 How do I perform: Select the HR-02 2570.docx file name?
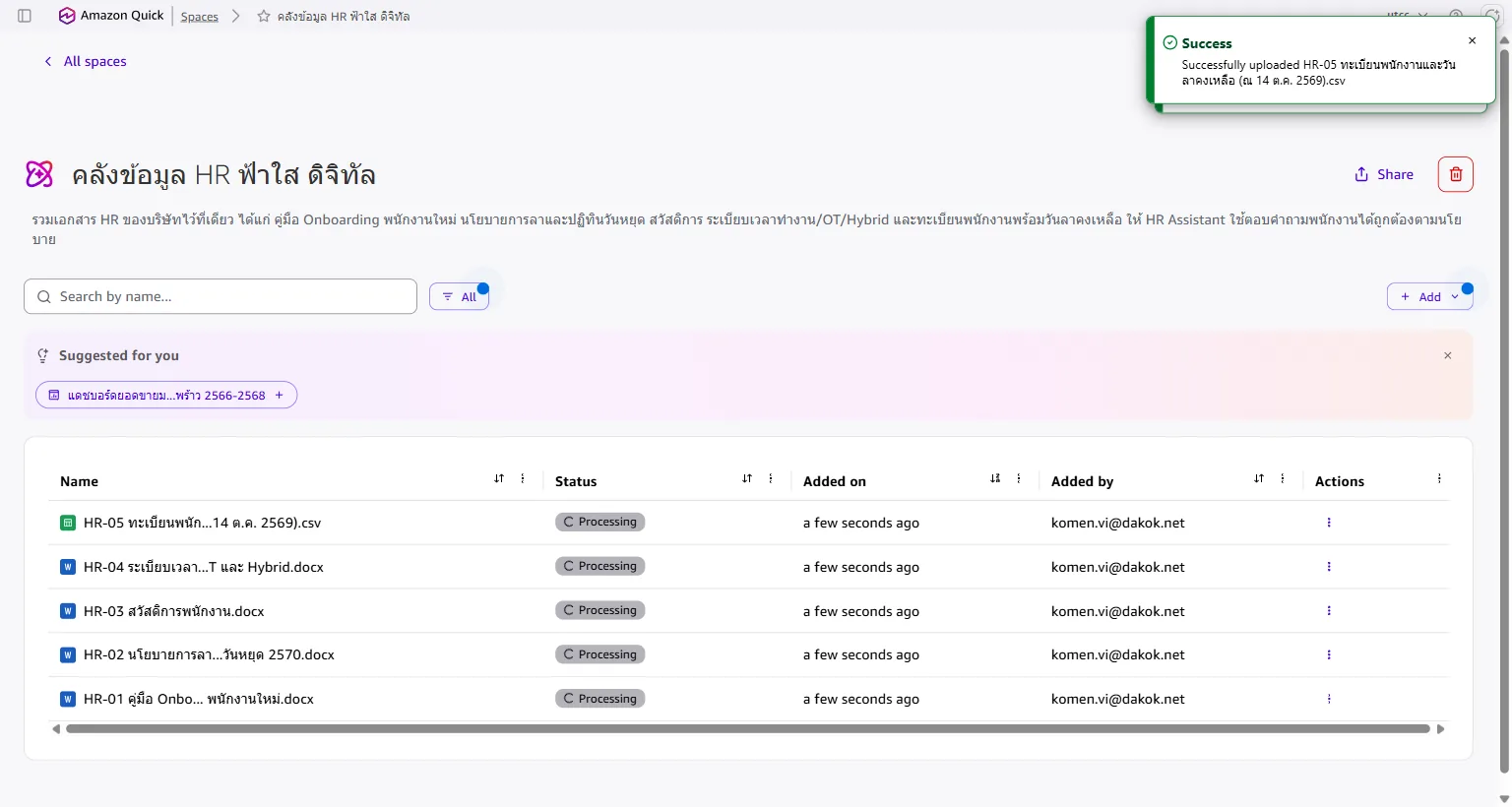[209, 654]
